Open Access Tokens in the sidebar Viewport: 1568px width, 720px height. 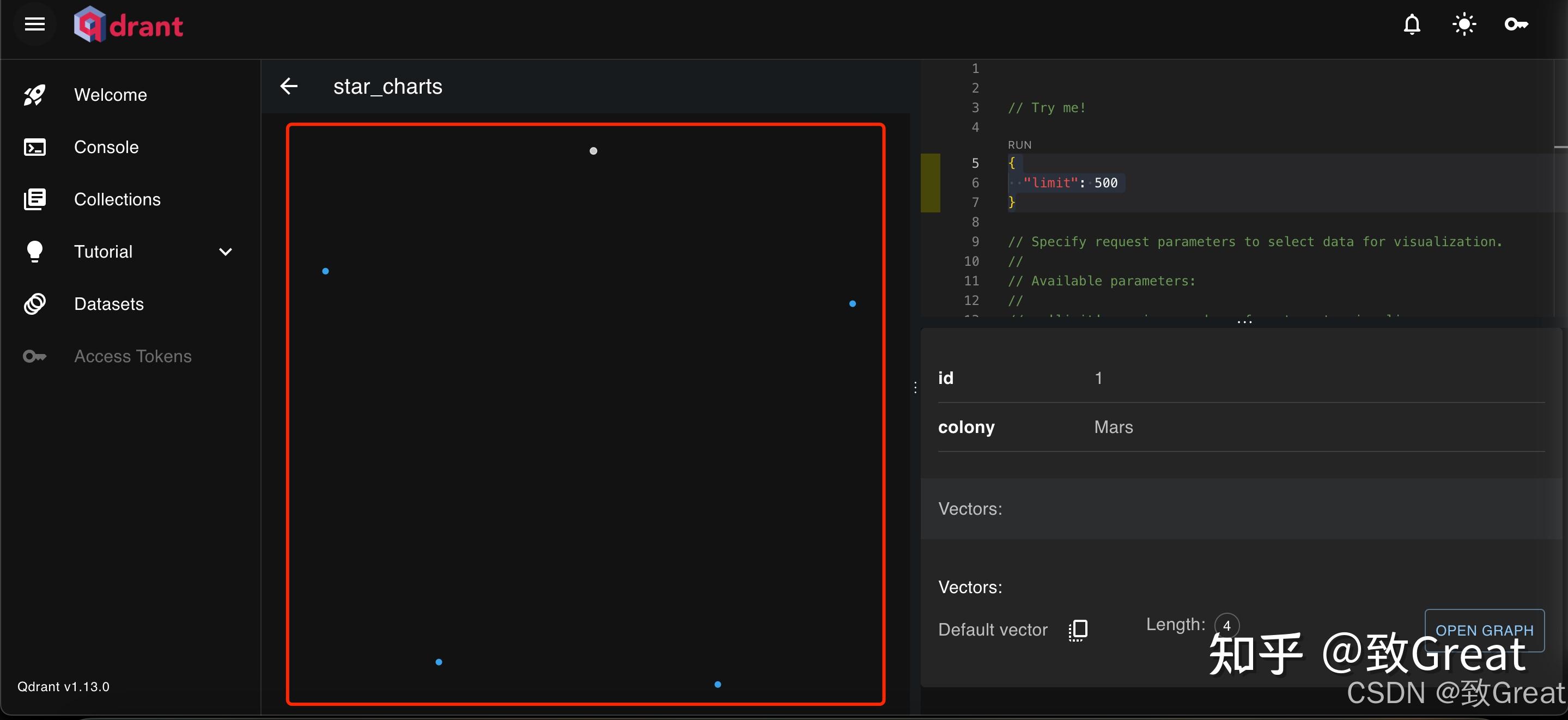point(133,356)
